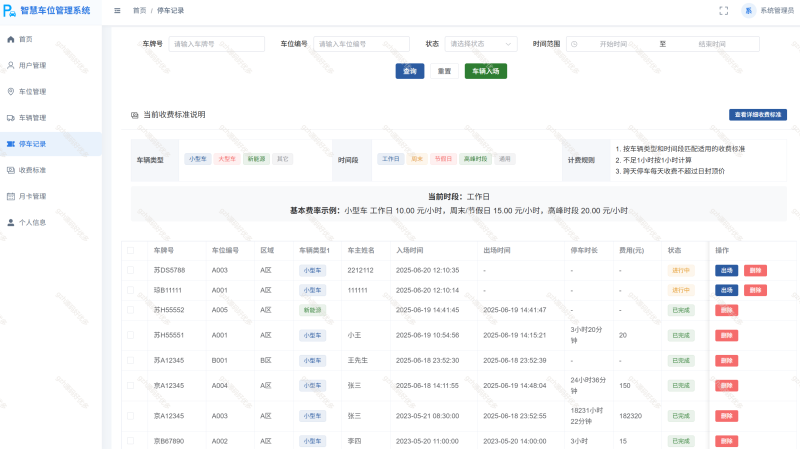The width and height of the screenshot is (800, 449).
Task: Click the parking space location pin icon
Action: pyautogui.click(x=11, y=91)
